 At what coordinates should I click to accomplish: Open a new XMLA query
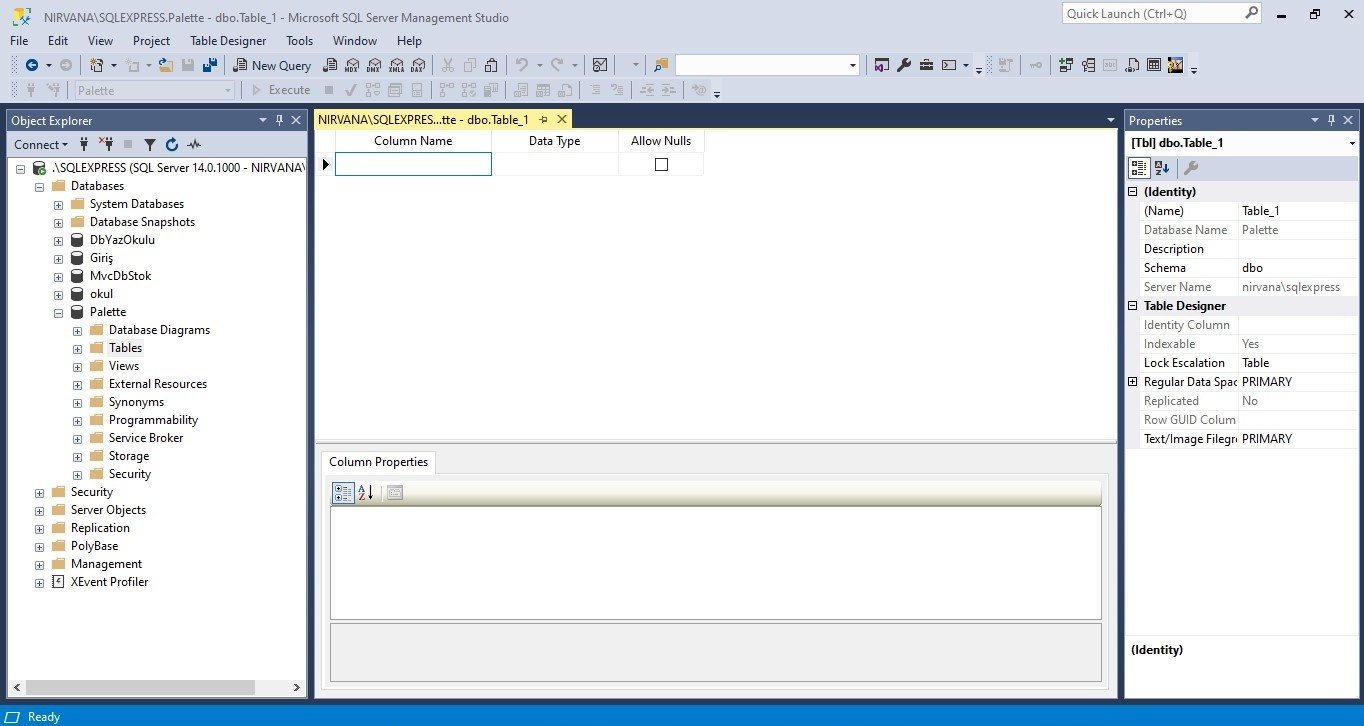[396, 65]
